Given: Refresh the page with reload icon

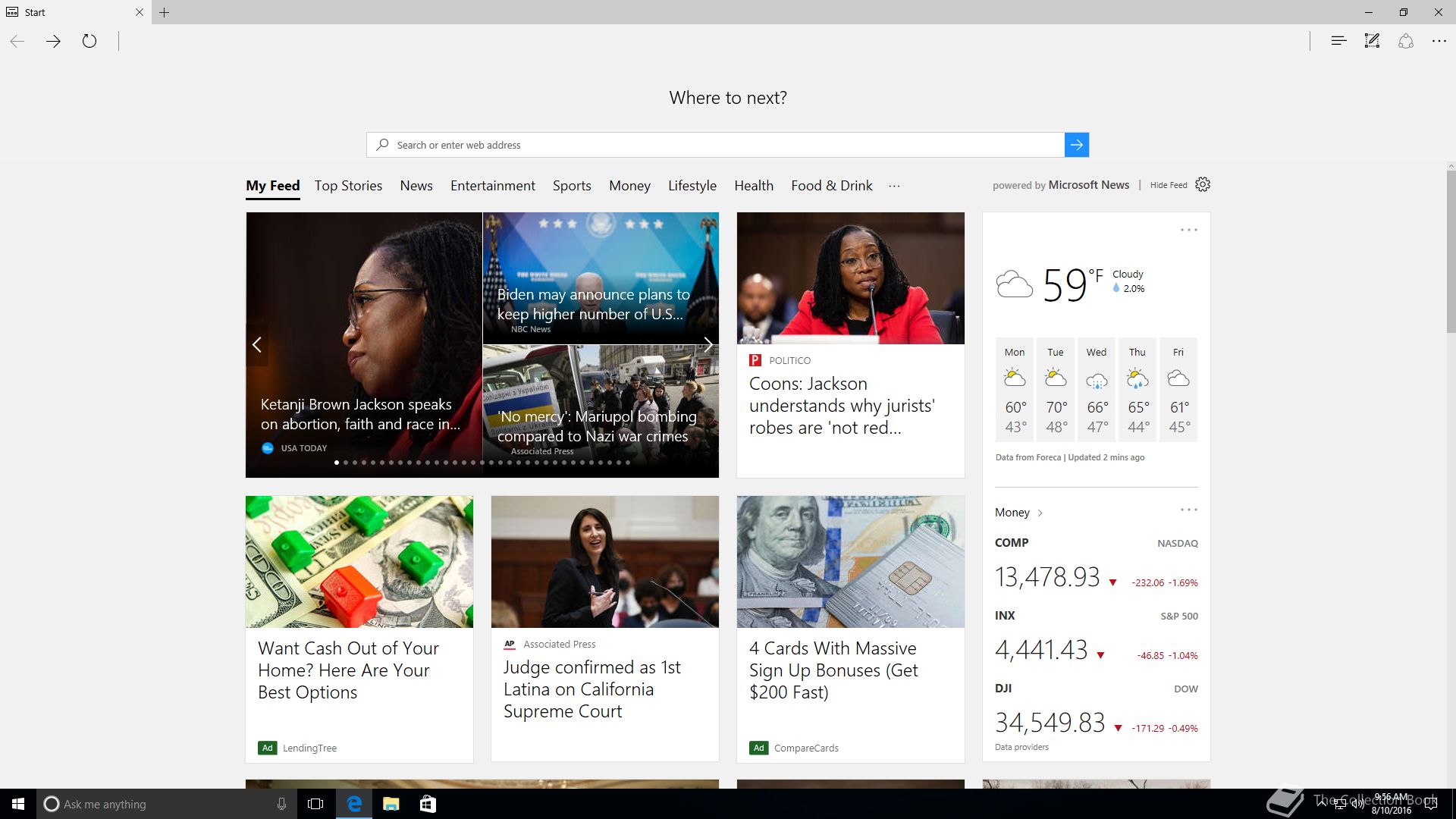Looking at the screenshot, I should pyautogui.click(x=89, y=41).
